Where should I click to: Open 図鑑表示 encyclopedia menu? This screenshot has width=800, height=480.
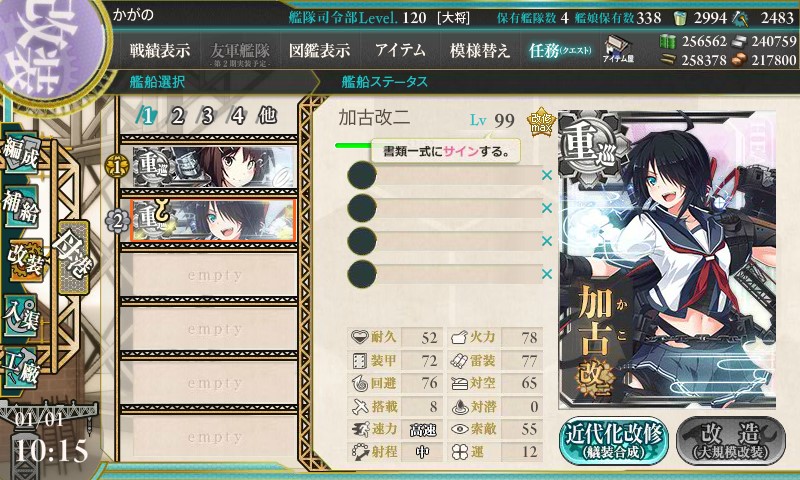coord(319,50)
